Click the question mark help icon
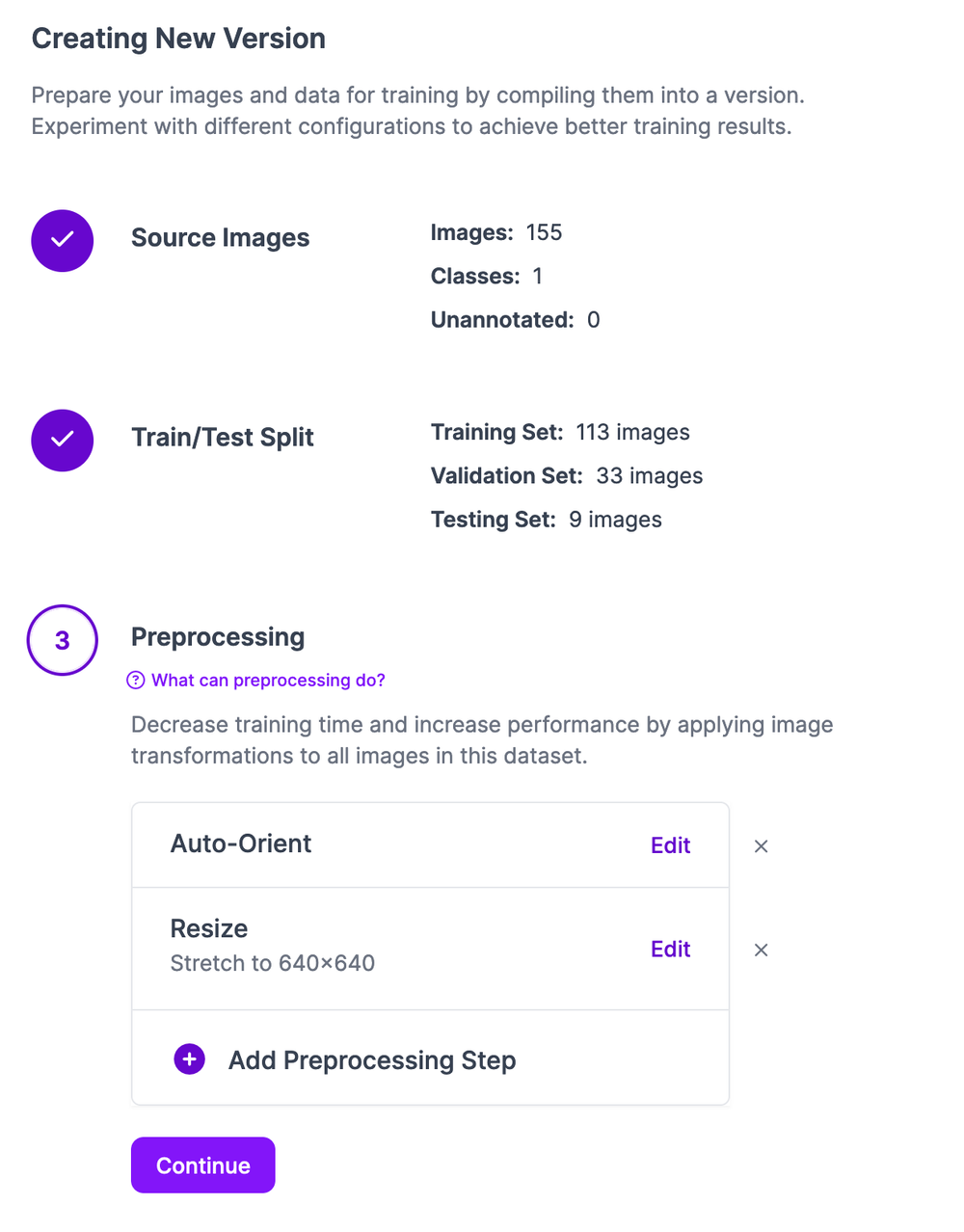The height and width of the screenshot is (1232, 964). (x=136, y=681)
